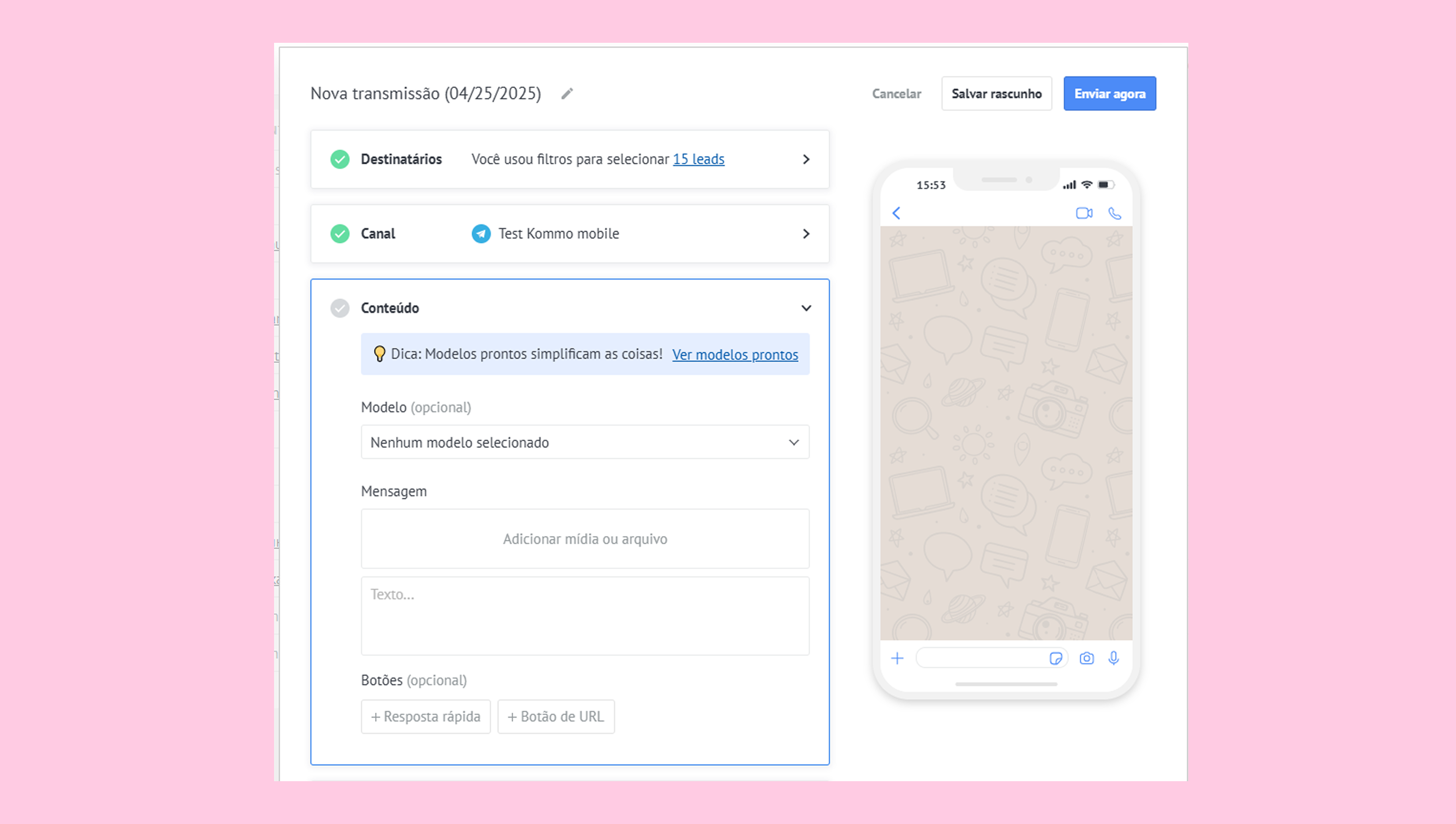Click the Telegram channel icon
The width and height of the screenshot is (1456, 824).
pyautogui.click(x=481, y=234)
